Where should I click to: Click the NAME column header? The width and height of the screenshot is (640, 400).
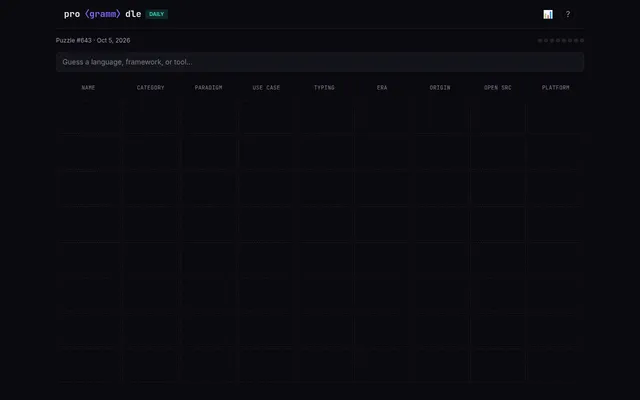pos(88,87)
